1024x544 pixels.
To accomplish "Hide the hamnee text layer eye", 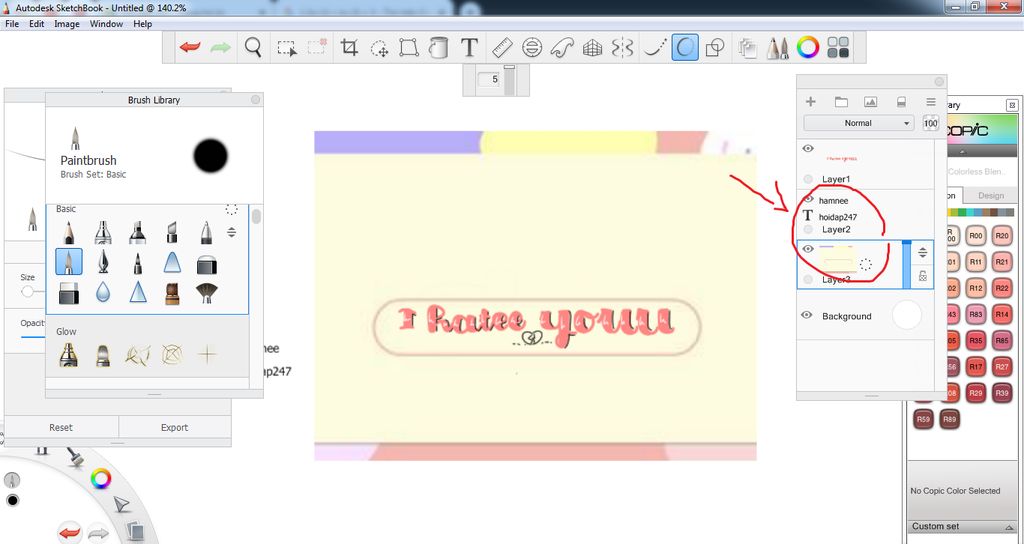I will (x=808, y=199).
